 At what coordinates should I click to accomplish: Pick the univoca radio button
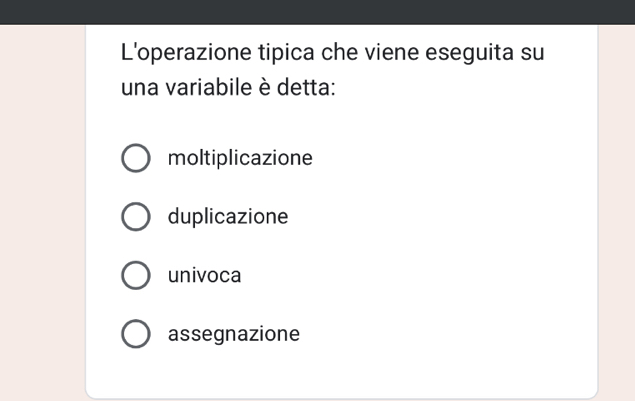(136, 276)
